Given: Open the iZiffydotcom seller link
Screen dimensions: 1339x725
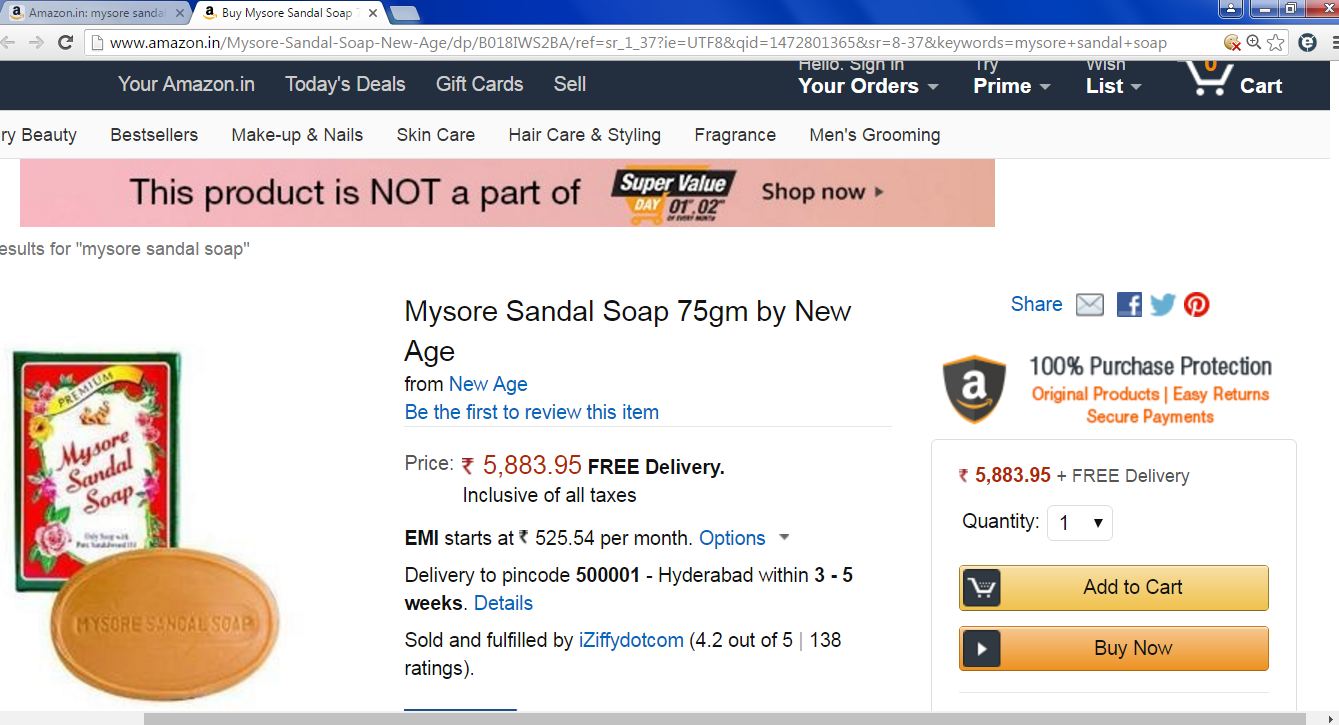Looking at the screenshot, I should (631, 640).
